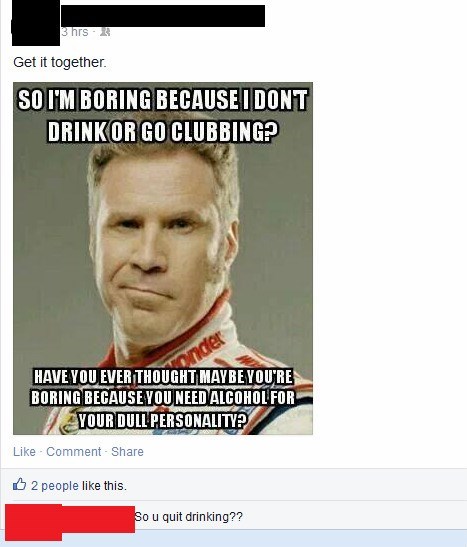Click the blacked-out poster profile picture
Viewport: 467px width, 547px height.
pyautogui.click(x=35, y=24)
